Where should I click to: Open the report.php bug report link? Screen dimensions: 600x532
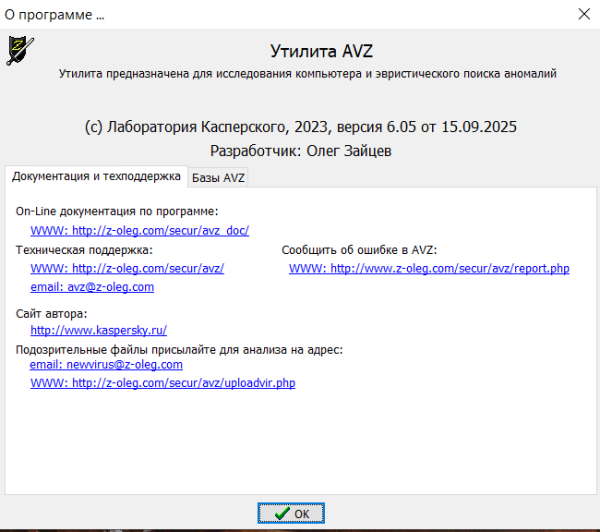429,268
